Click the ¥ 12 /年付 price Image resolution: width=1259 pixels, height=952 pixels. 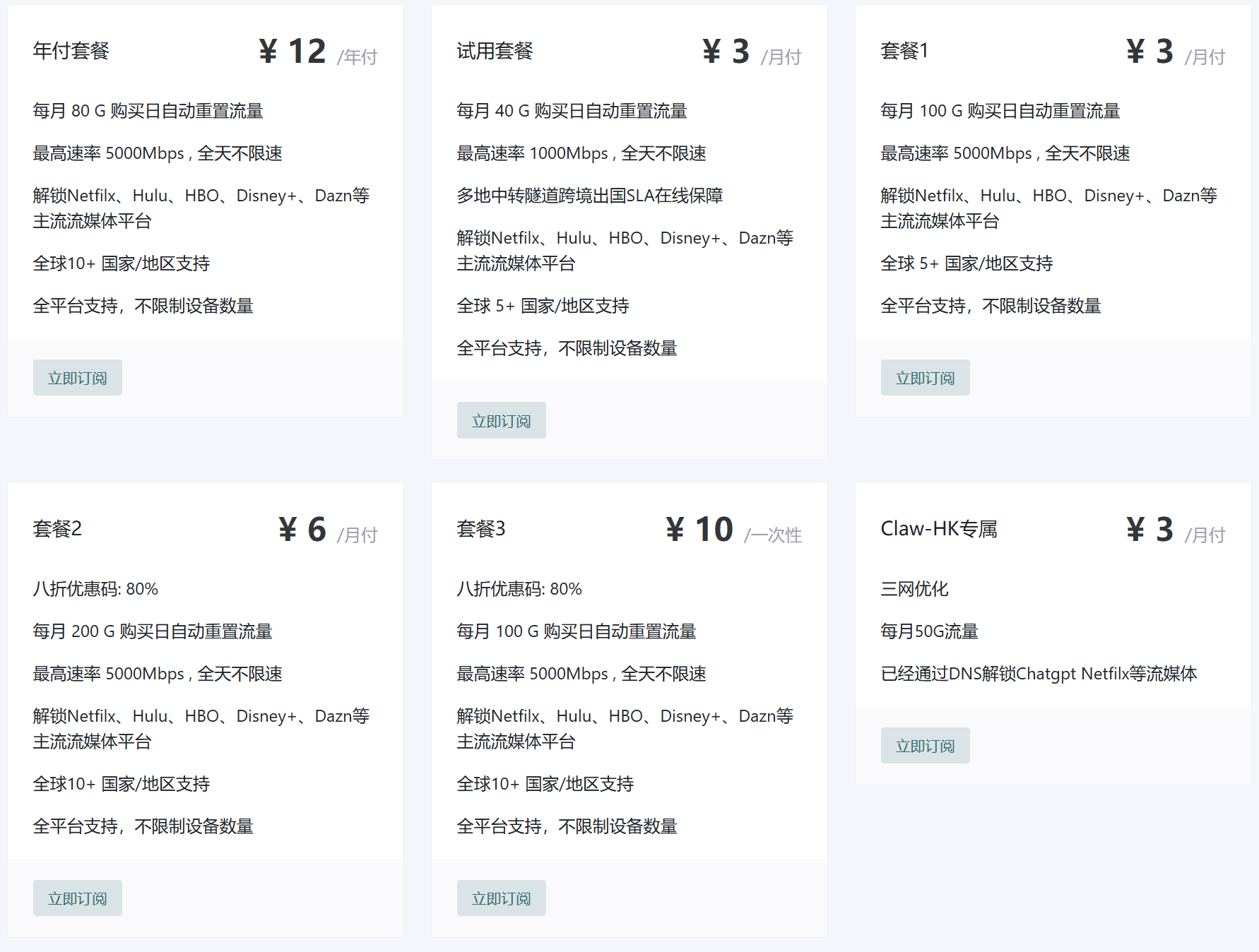click(x=318, y=52)
